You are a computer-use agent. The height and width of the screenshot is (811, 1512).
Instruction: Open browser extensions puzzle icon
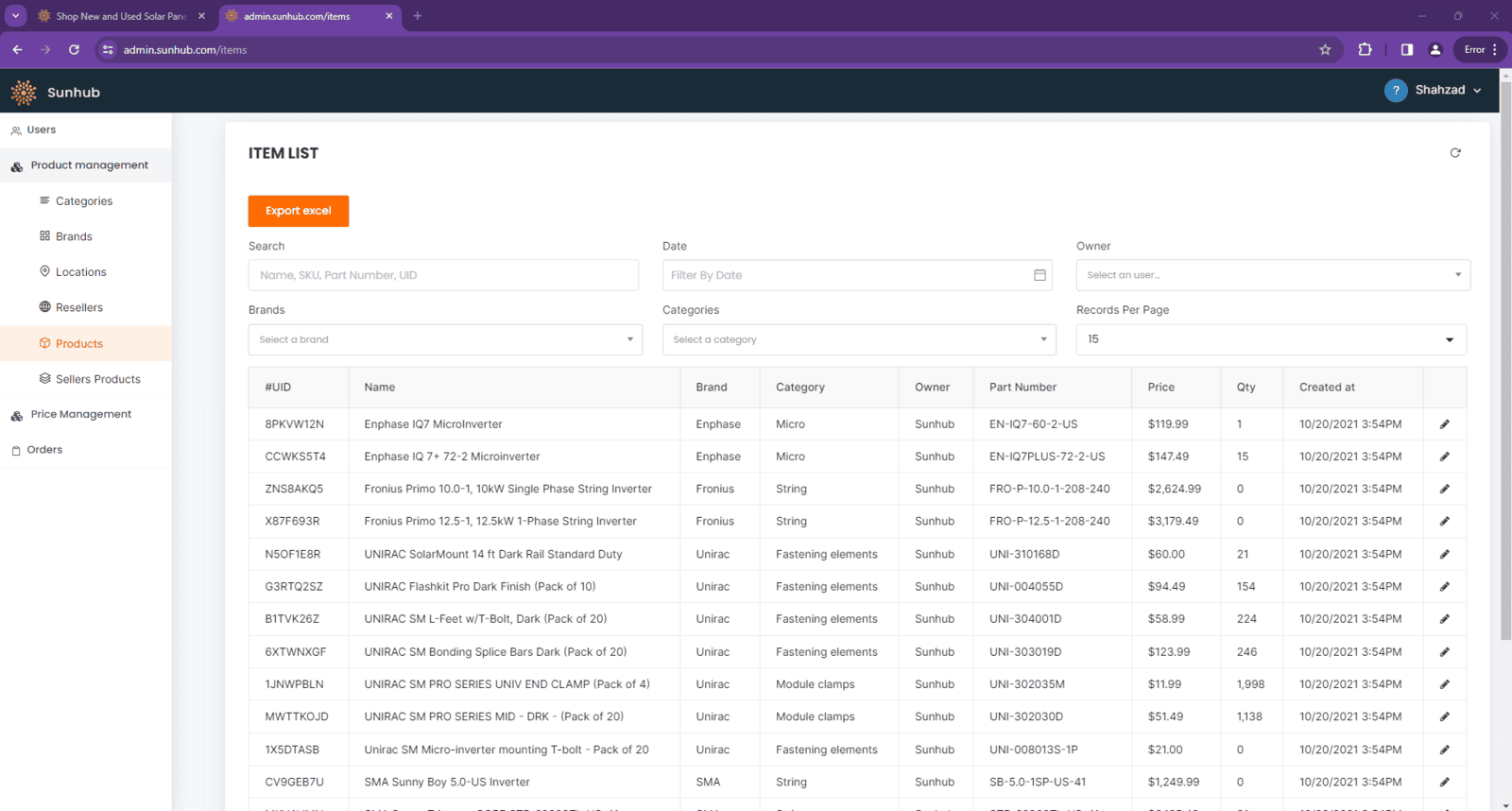click(1365, 50)
